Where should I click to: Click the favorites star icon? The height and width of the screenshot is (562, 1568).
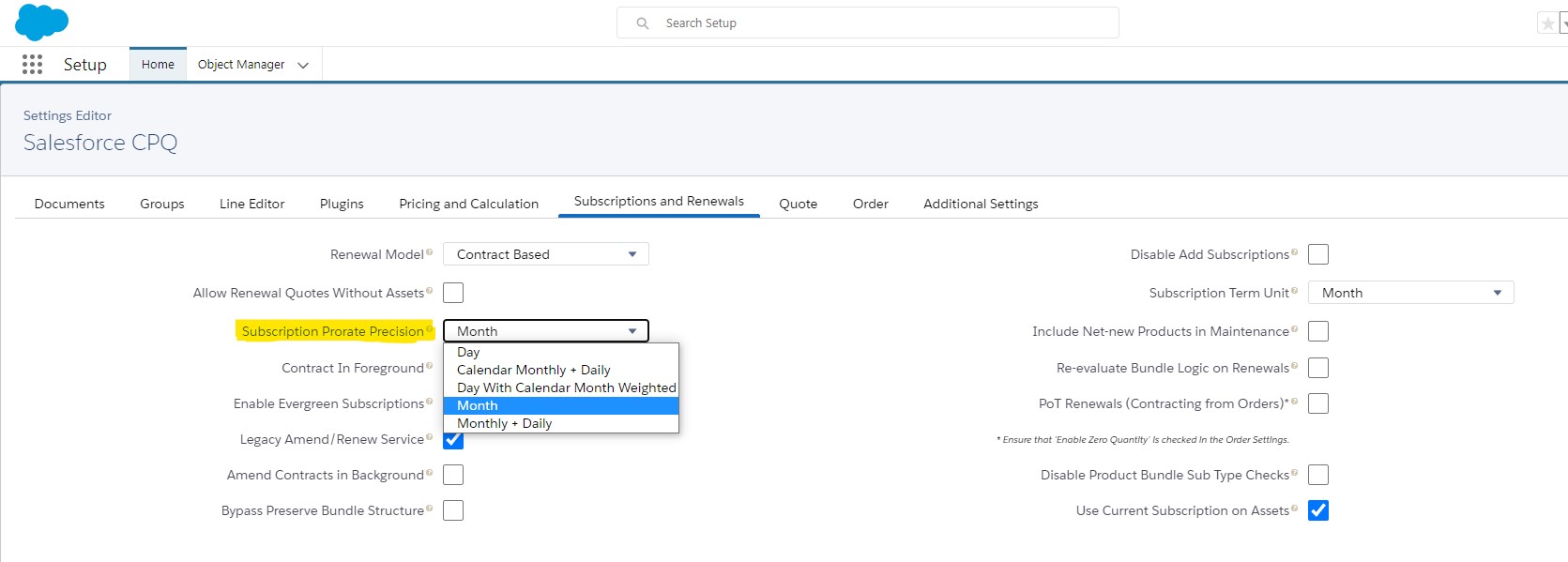pos(1547,23)
